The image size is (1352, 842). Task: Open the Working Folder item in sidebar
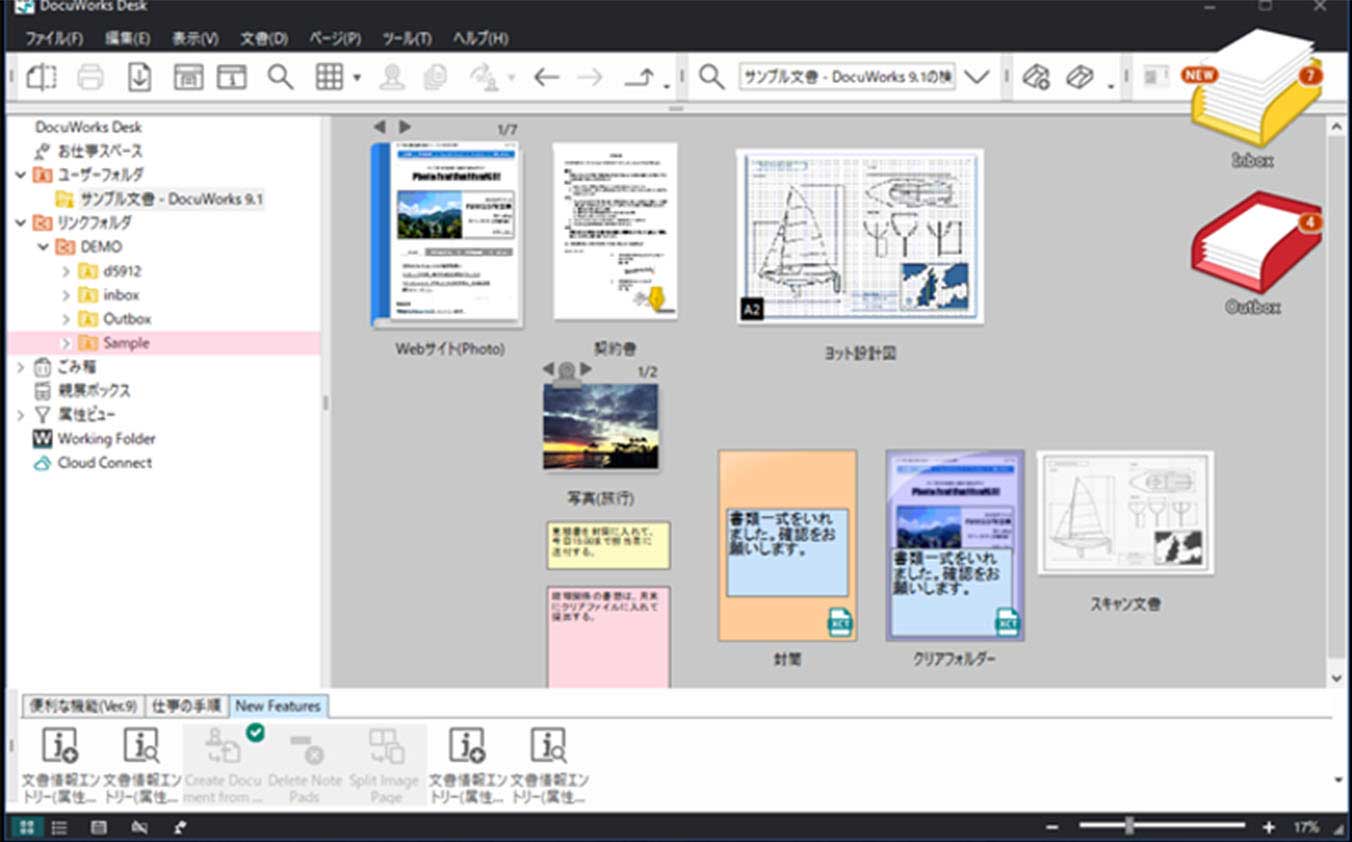tap(106, 438)
